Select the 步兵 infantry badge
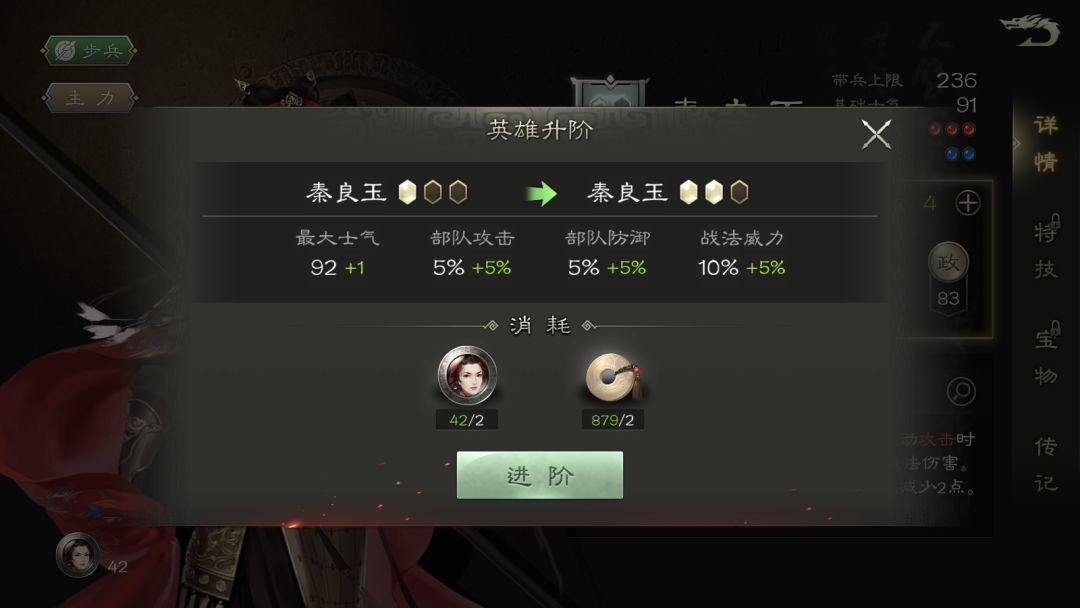 coord(89,51)
